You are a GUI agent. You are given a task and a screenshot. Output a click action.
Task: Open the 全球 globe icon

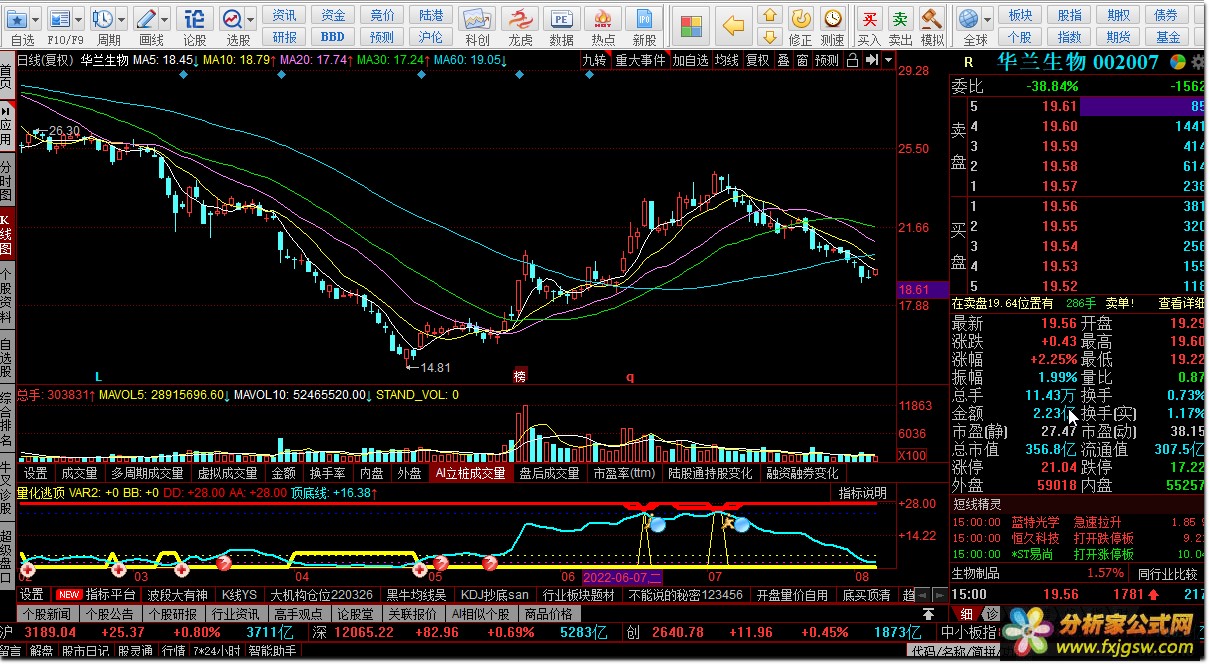point(968,18)
